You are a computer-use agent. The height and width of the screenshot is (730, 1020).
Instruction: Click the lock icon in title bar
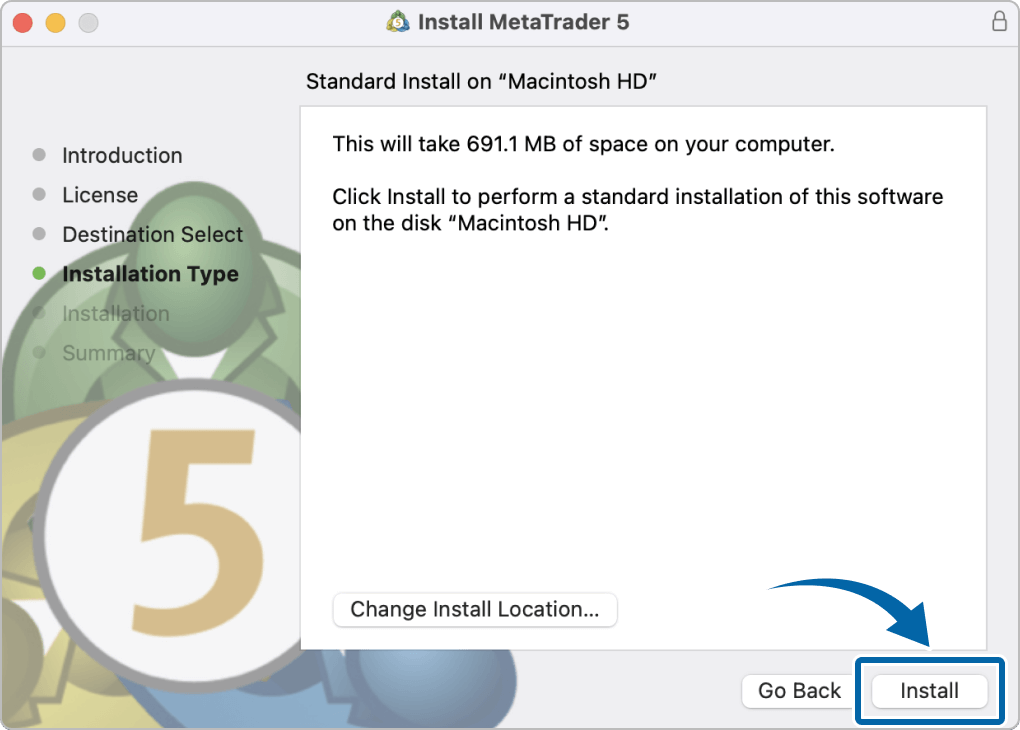coord(999,21)
